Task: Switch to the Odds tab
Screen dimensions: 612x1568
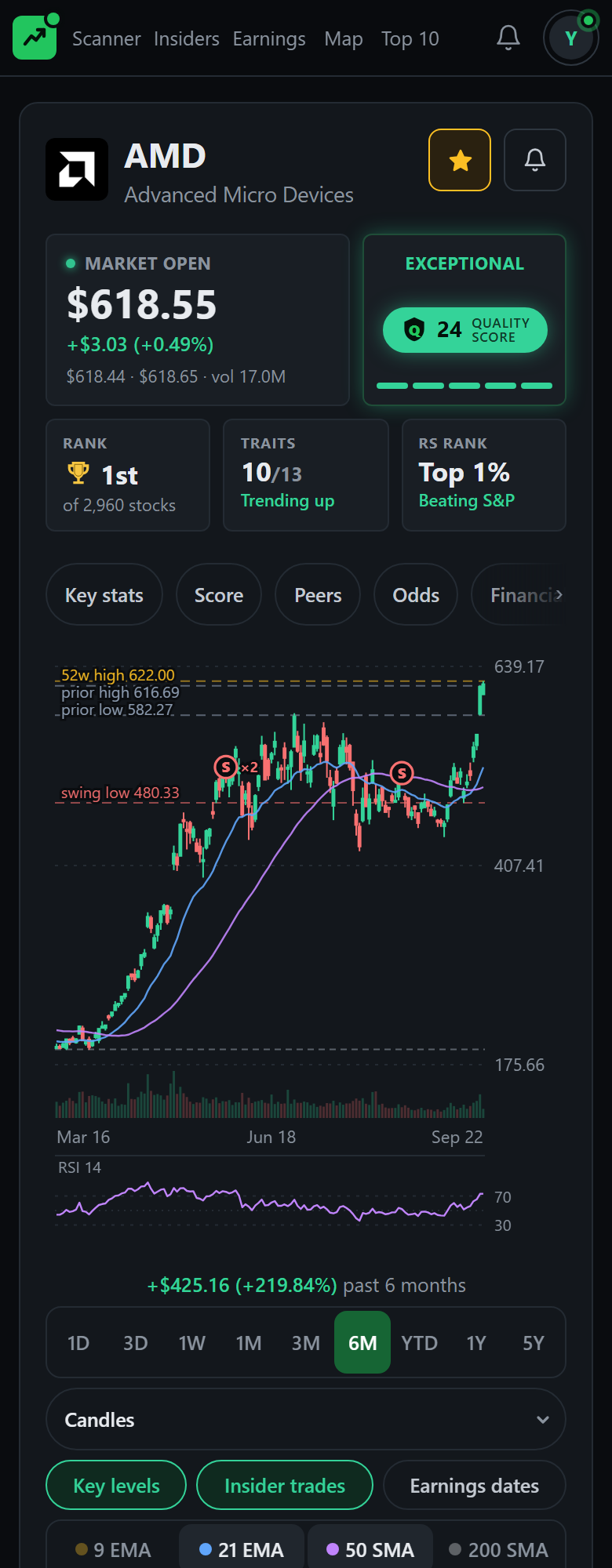Action: coord(416,595)
